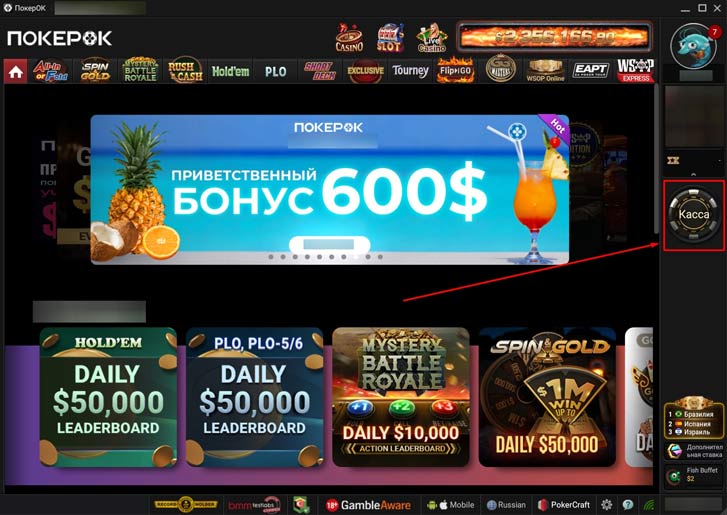The image size is (727, 515).
Task: Switch to the Hold'em tab
Action: tap(230, 71)
